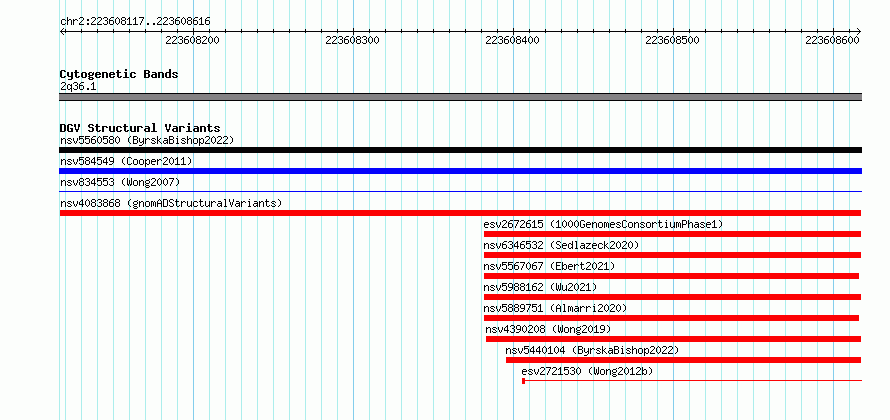
Task: Select red bar under nsv5988162 label
Action: [673, 297]
